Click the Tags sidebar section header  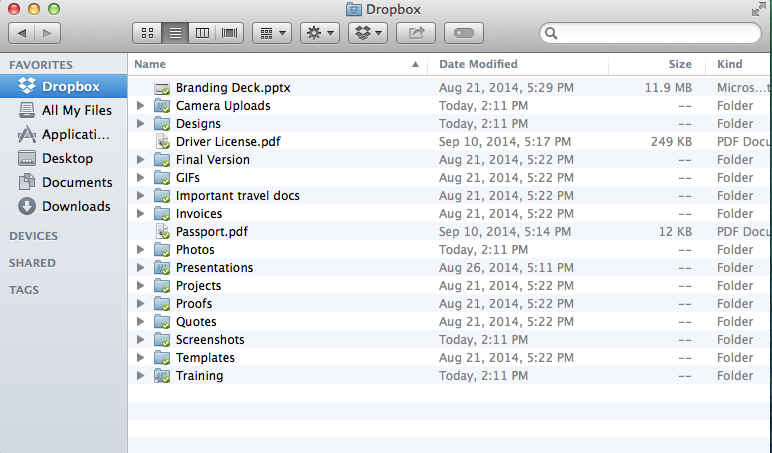coord(24,290)
